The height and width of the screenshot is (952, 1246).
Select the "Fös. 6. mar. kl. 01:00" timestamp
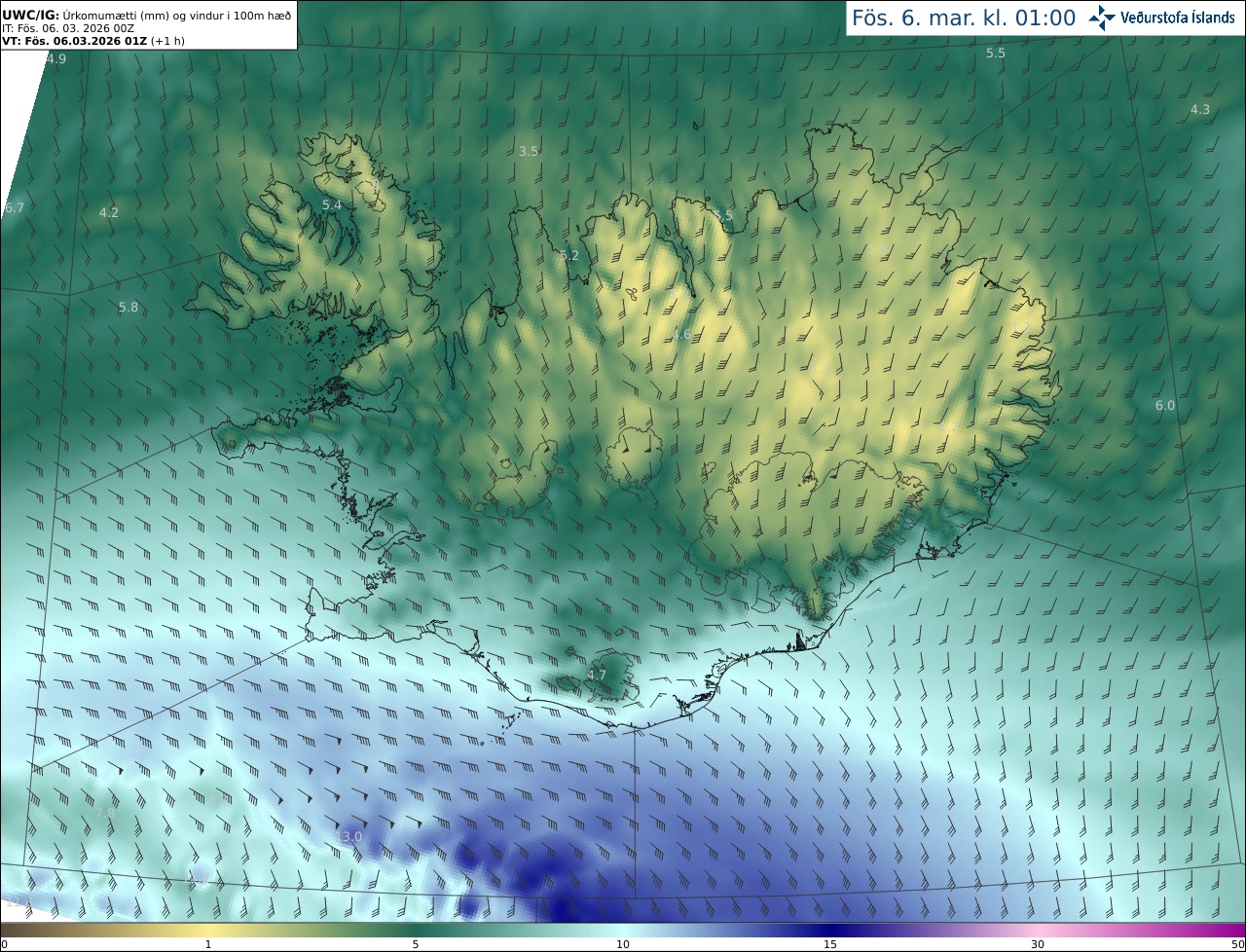pyautogui.click(x=964, y=18)
